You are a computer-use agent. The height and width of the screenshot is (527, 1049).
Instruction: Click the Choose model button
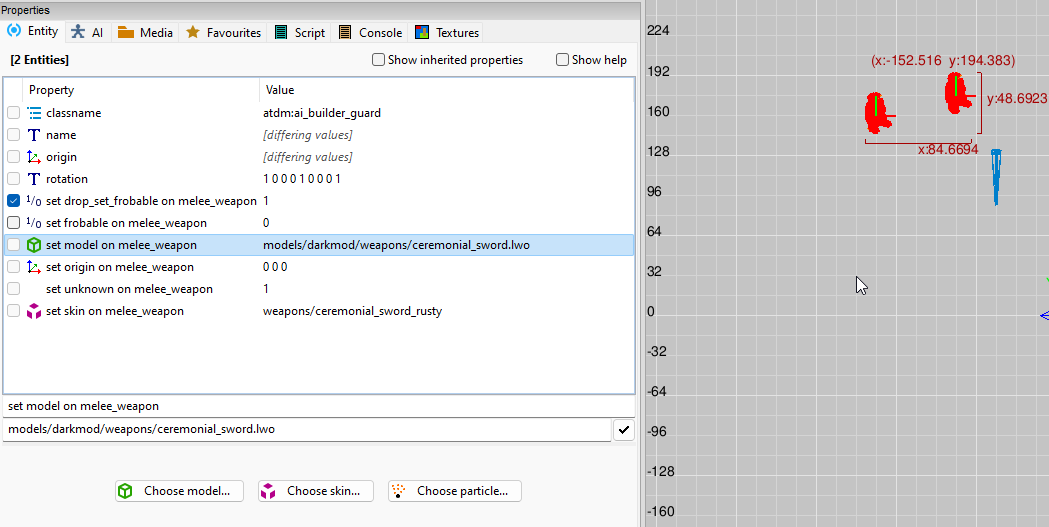[179, 491]
